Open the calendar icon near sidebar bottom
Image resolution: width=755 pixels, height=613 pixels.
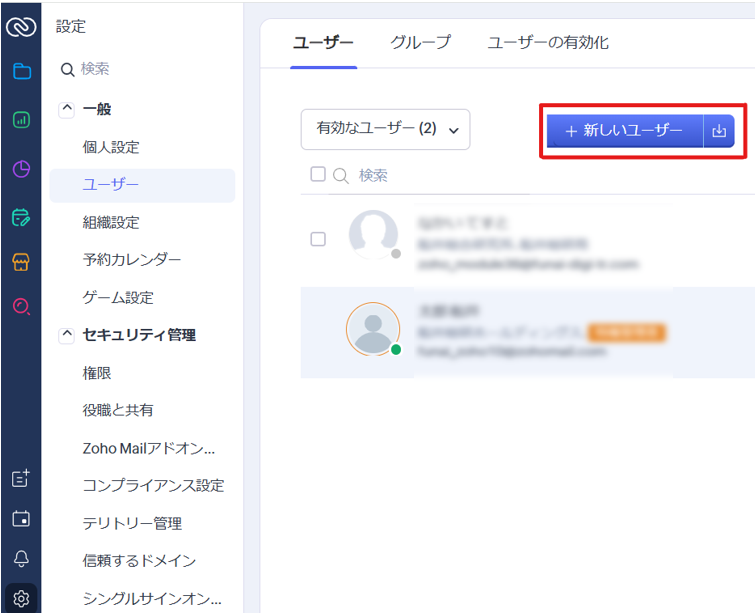(21, 519)
